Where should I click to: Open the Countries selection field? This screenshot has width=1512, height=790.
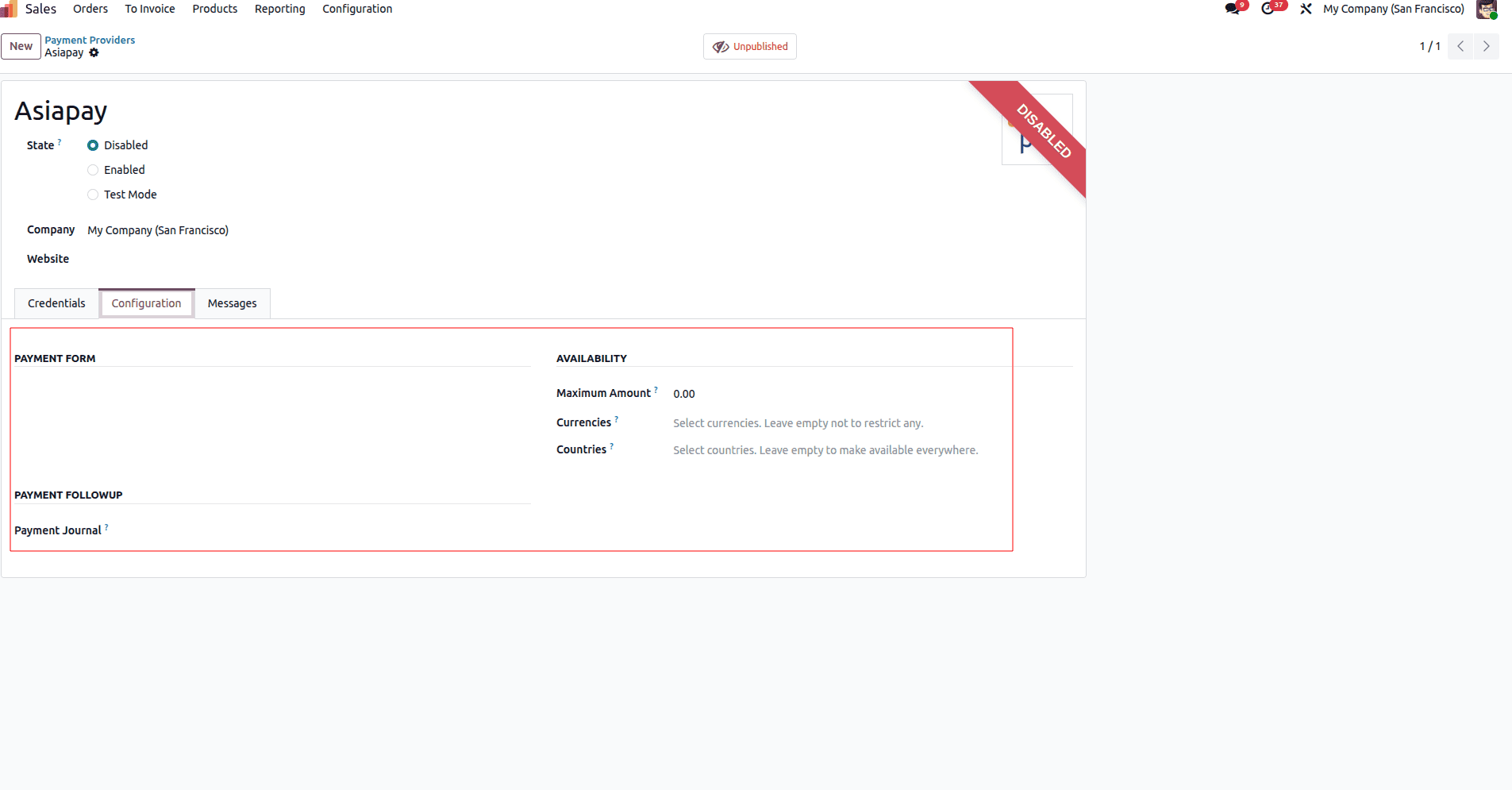point(825,449)
